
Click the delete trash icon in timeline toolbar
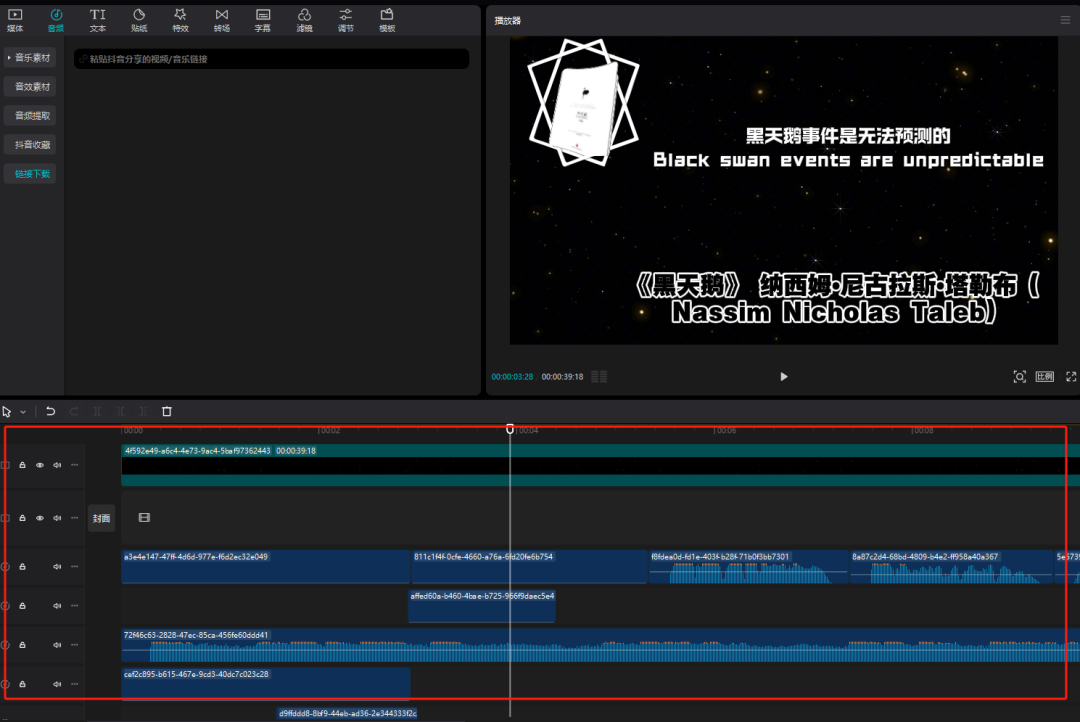tap(167, 411)
